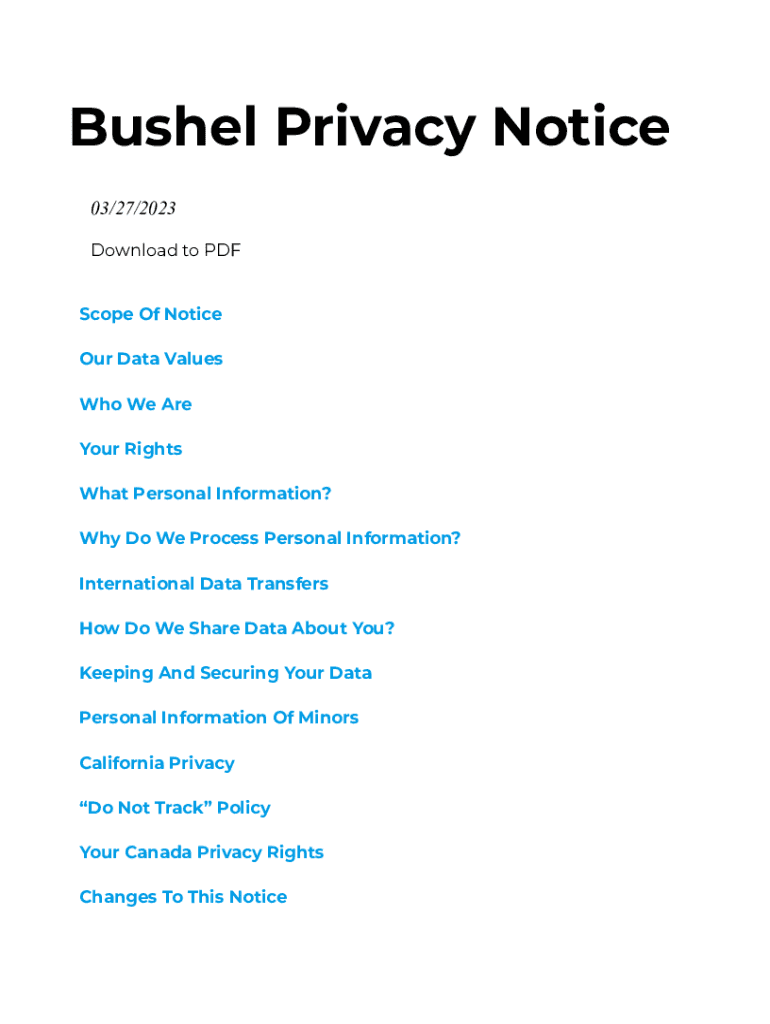Image resolution: width=770 pixels, height=1024 pixels.
Task: Jump to Our Data Values section
Action: [x=151, y=359]
